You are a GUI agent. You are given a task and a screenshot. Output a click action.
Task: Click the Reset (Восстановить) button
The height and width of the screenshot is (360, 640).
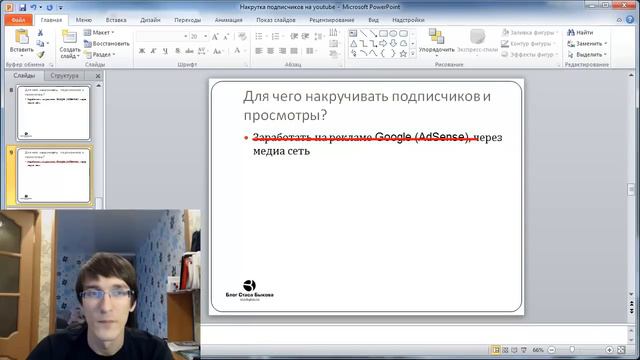(107, 43)
